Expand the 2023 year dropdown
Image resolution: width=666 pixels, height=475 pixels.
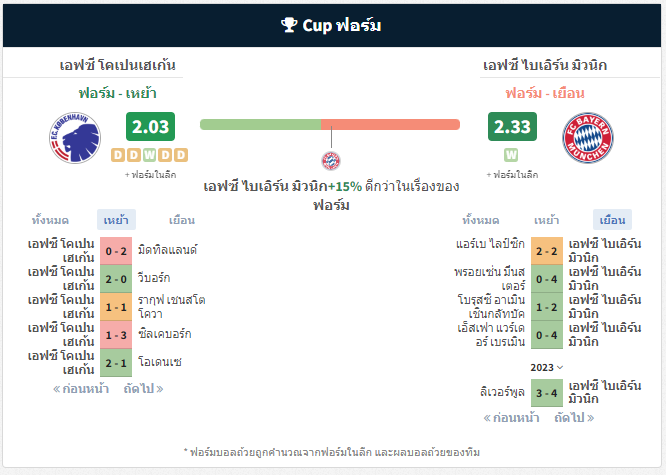click(x=547, y=368)
